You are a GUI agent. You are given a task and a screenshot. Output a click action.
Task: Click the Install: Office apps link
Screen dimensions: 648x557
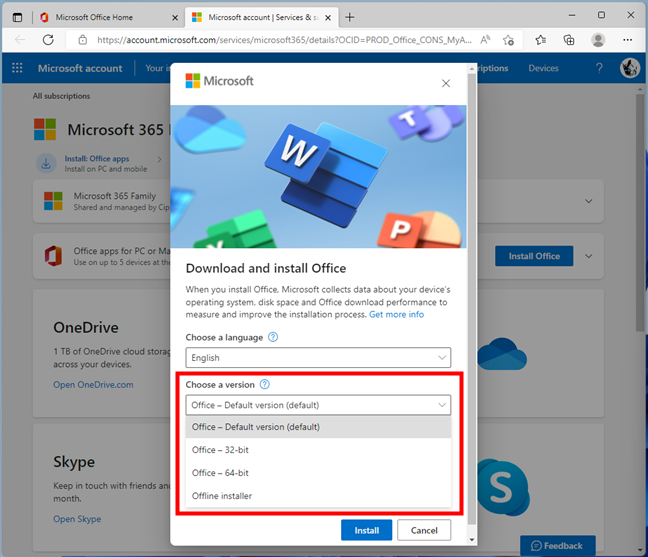click(x=97, y=159)
